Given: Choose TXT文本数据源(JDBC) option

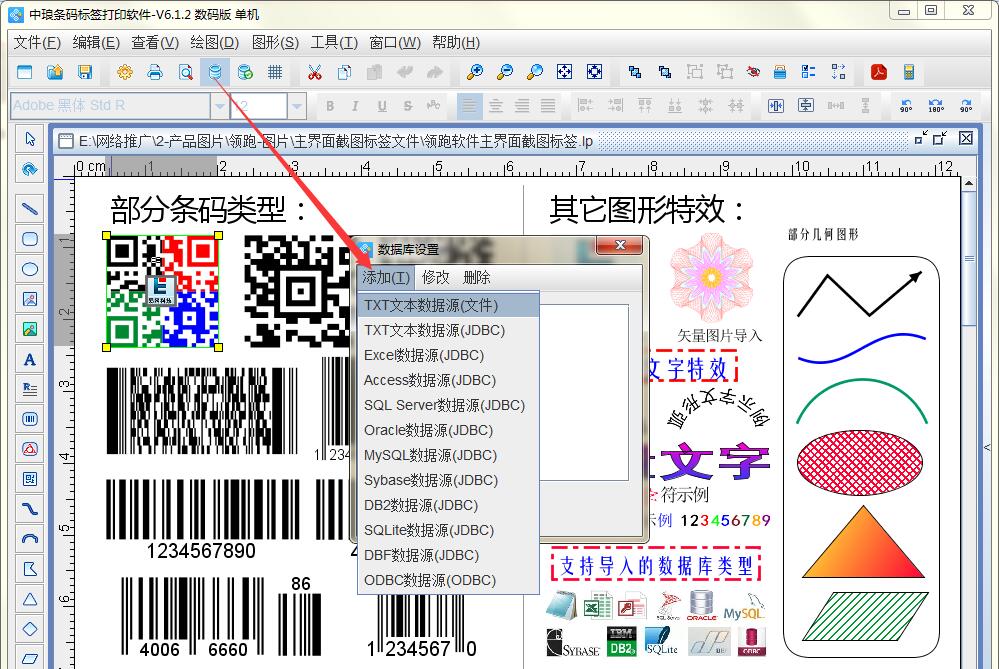Looking at the screenshot, I should point(449,330).
